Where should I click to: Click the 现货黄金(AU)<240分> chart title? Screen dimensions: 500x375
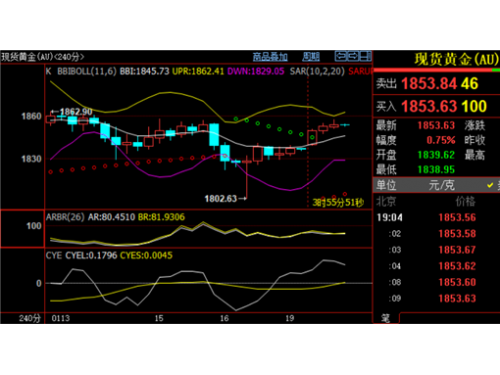point(42,57)
